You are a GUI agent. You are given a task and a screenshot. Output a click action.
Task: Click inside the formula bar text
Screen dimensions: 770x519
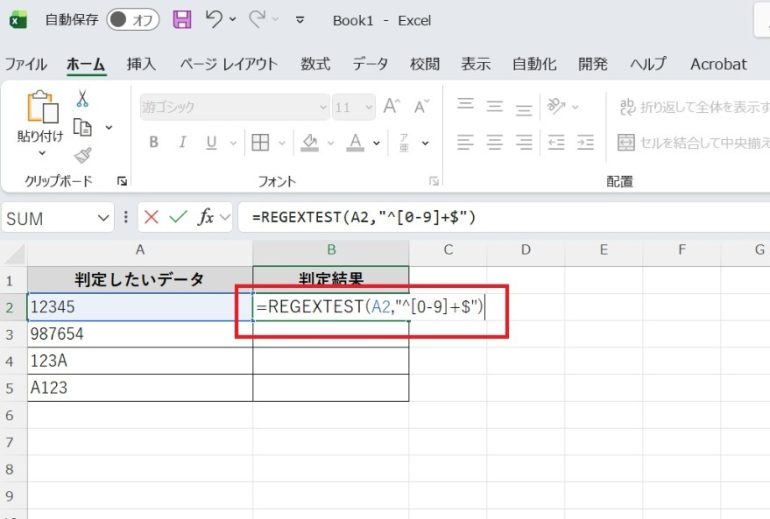point(364,217)
